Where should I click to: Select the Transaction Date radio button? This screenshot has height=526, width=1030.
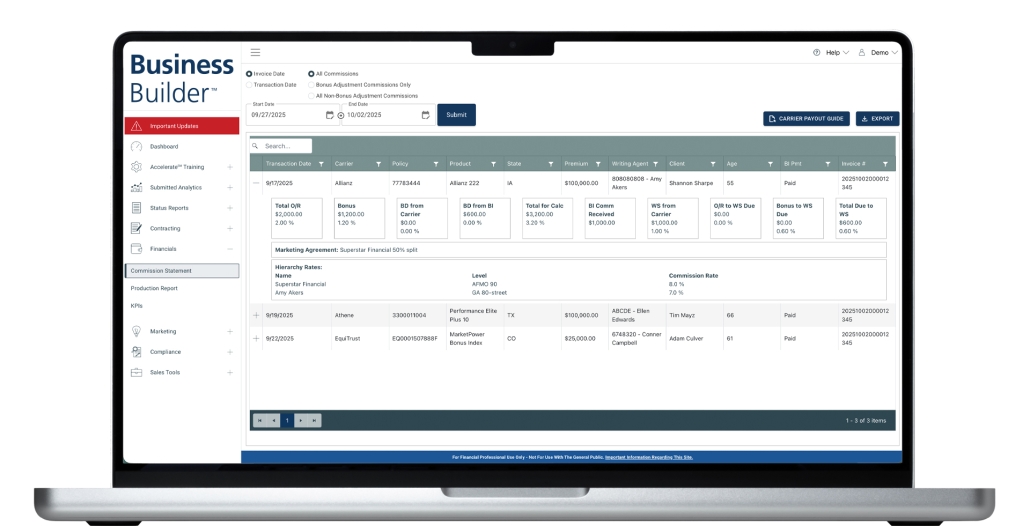click(249, 85)
